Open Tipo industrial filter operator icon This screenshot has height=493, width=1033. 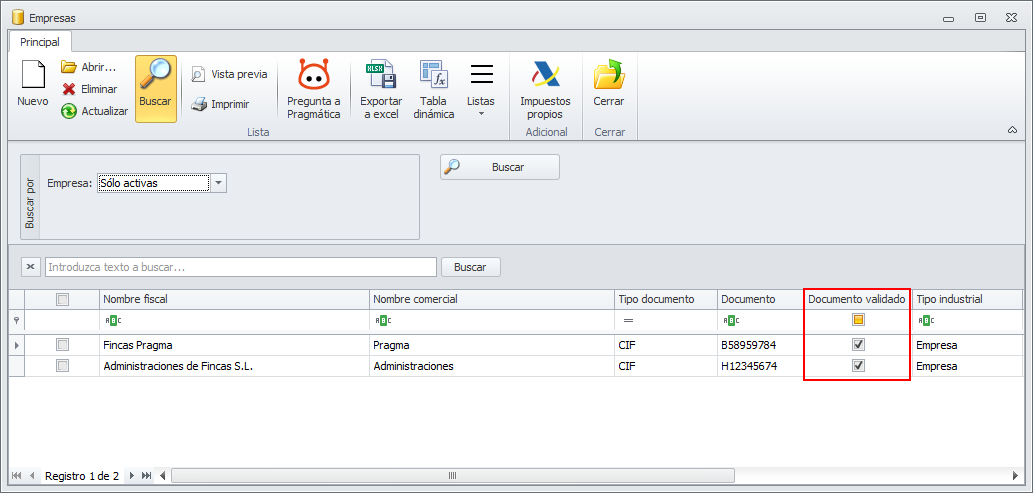tap(926, 320)
